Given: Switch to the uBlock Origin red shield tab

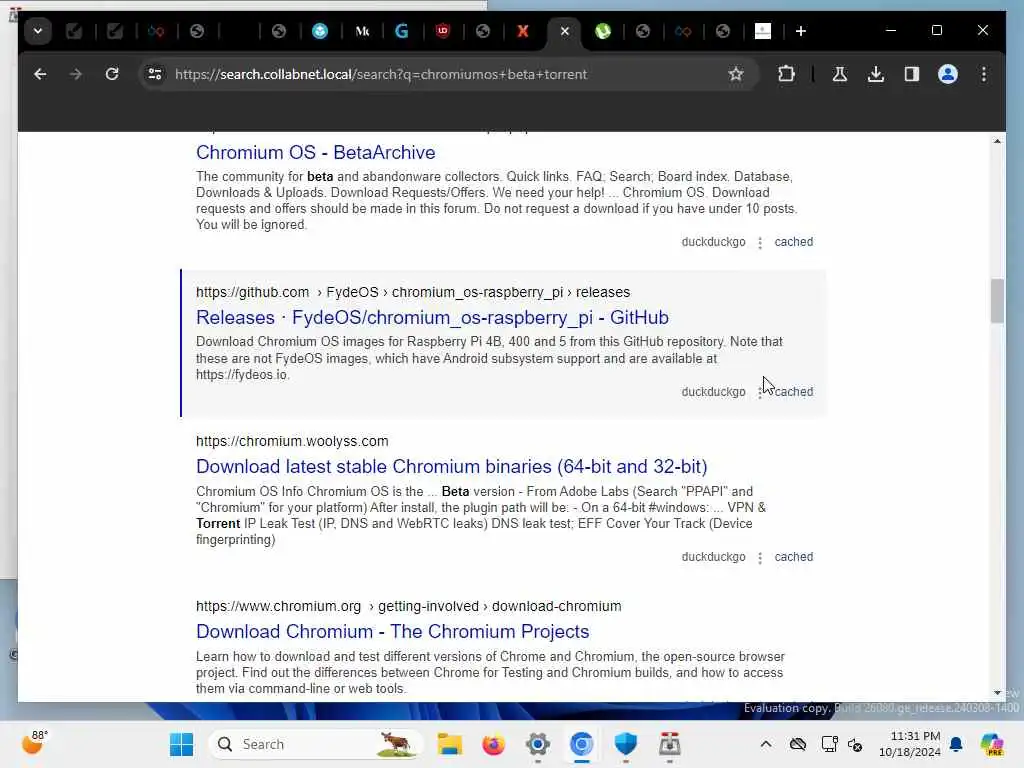Looking at the screenshot, I should pyautogui.click(x=443, y=31).
